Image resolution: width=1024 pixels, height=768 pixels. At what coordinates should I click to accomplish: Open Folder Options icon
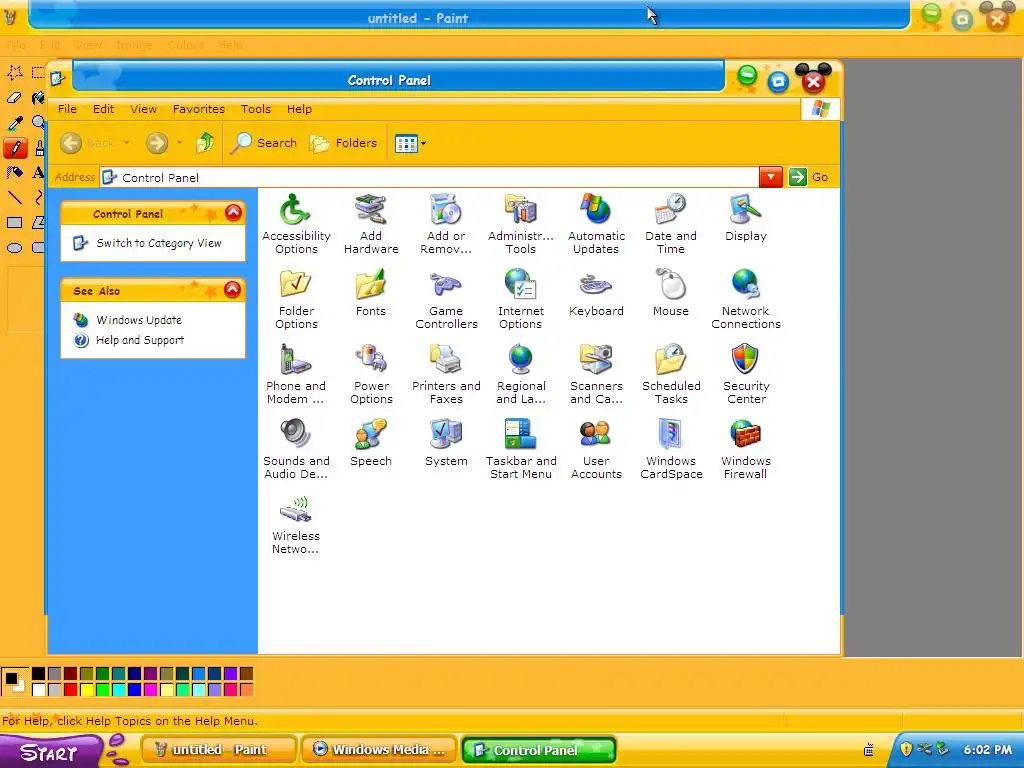coord(296,299)
